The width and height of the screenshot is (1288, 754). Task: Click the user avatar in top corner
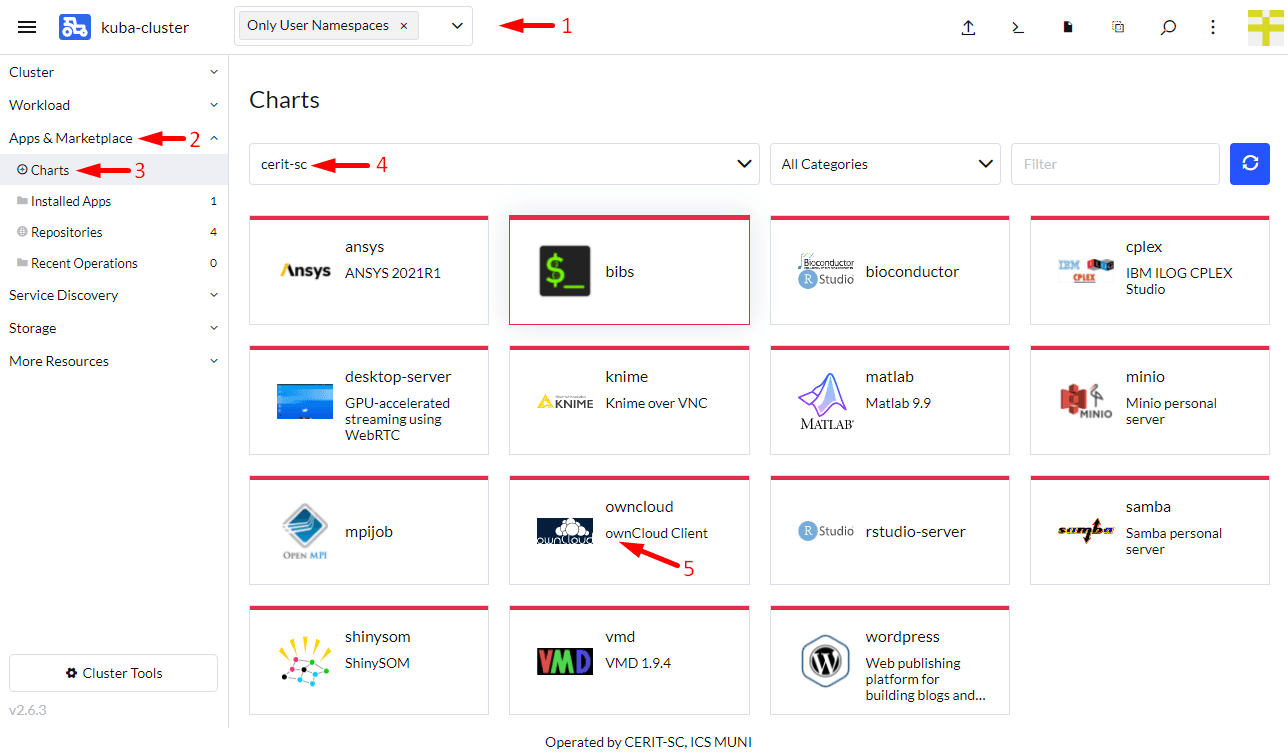pyautogui.click(x=1265, y=28)
